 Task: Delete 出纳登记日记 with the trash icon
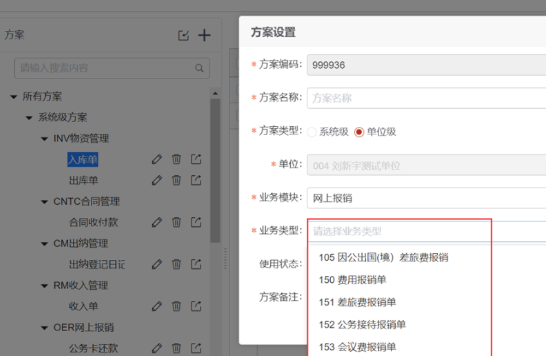177,264
